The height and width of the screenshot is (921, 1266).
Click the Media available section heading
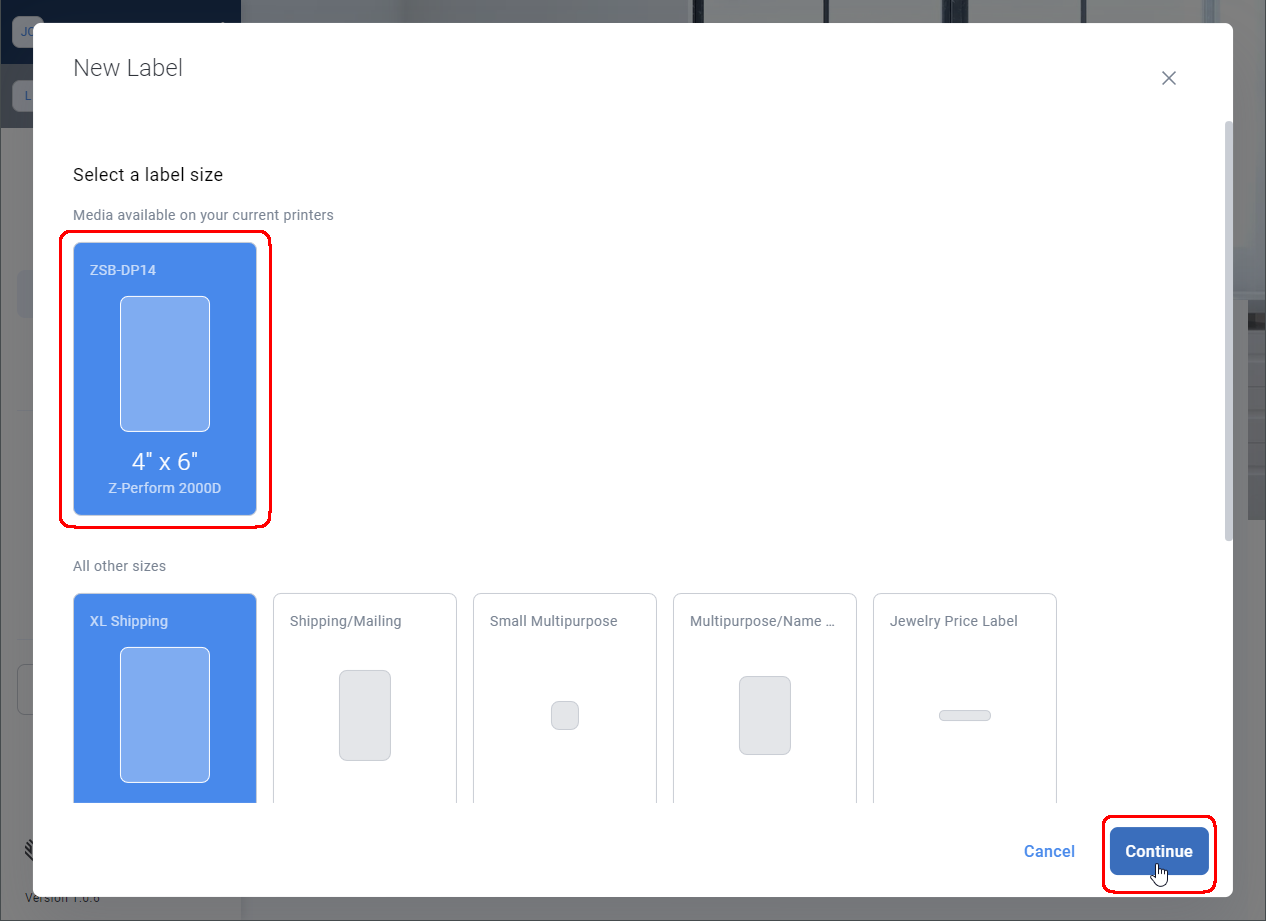[x=203, y=215]
